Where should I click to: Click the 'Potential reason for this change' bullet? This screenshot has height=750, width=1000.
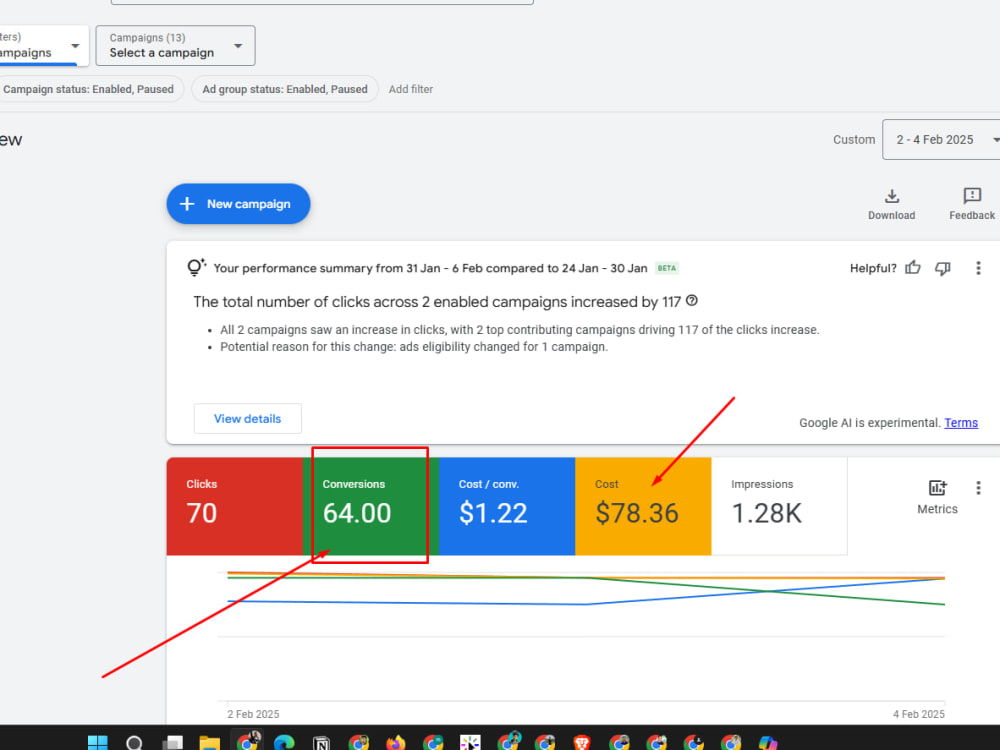pyautogui.click(x=414, y=347)
